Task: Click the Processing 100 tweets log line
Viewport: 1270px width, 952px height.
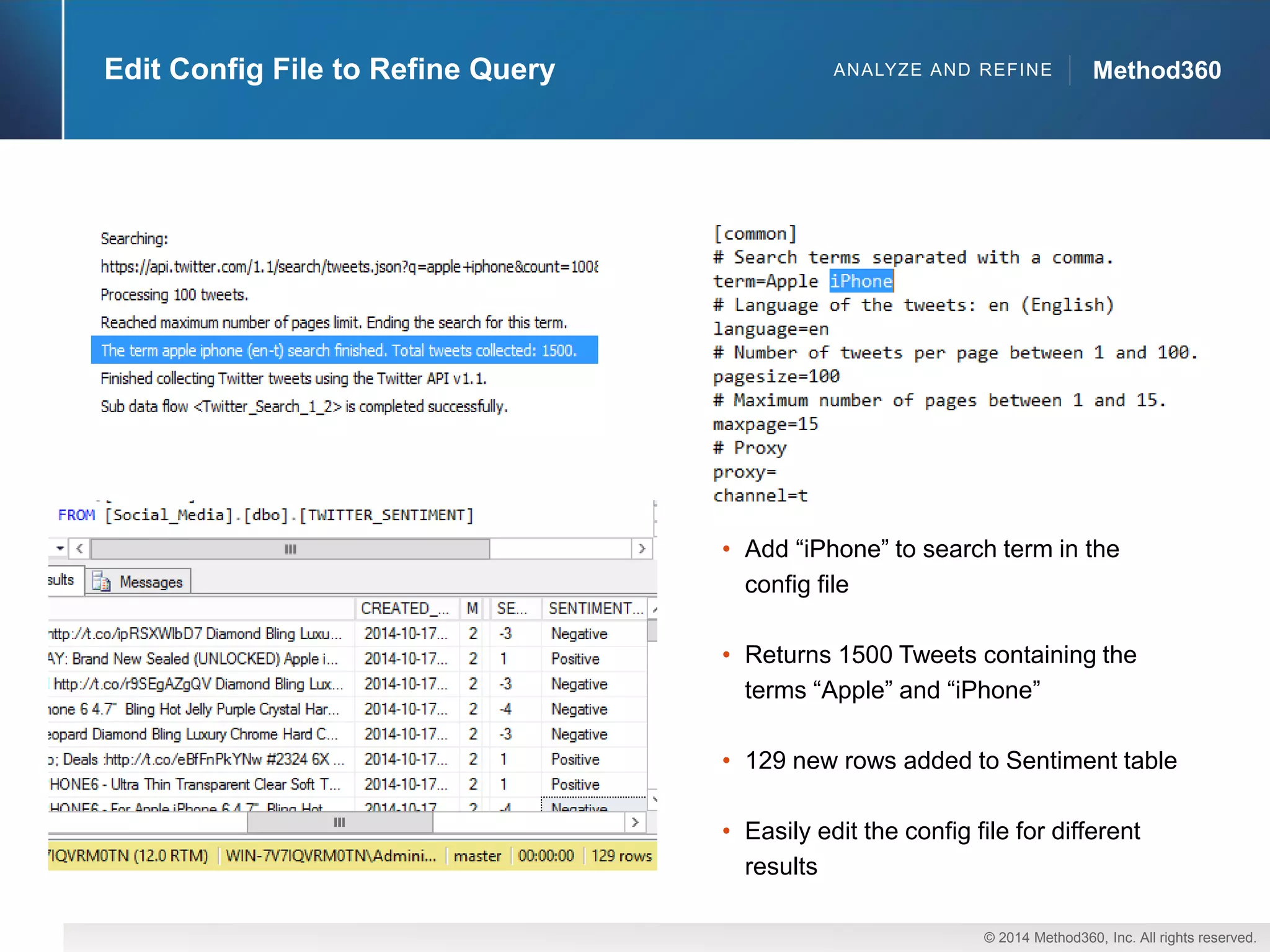Action: pyautogui.click(x=174, y=294)
